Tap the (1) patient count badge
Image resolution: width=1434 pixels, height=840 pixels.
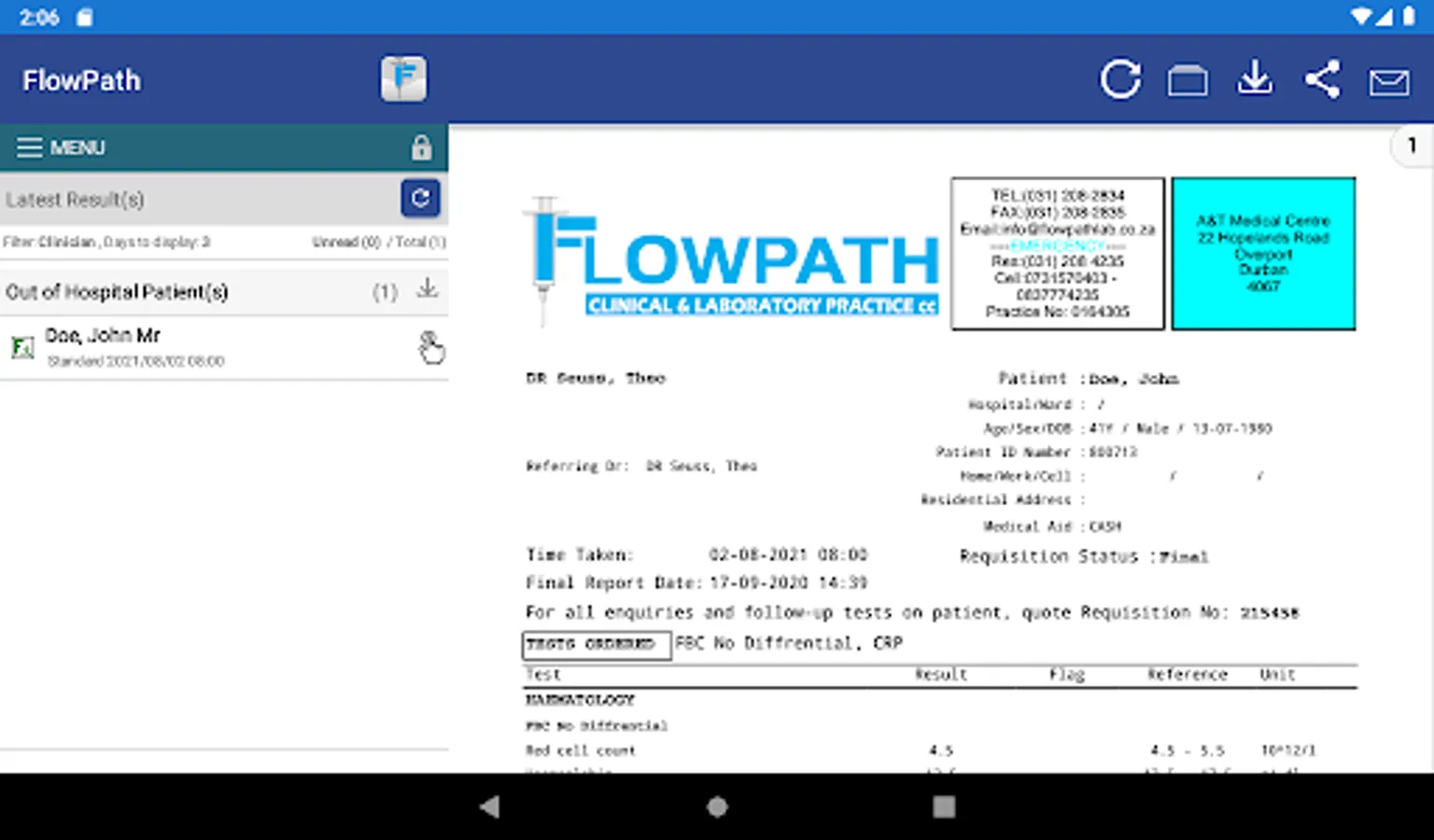coord(385,292)
